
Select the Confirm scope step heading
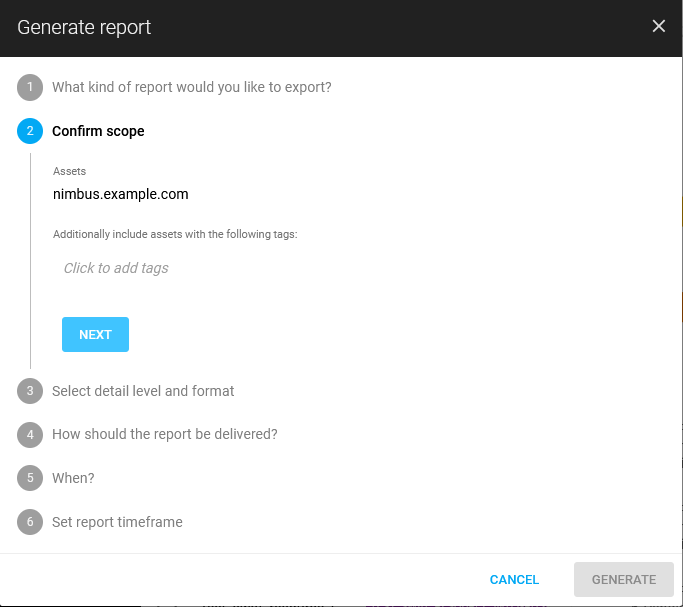coord(98,131)
